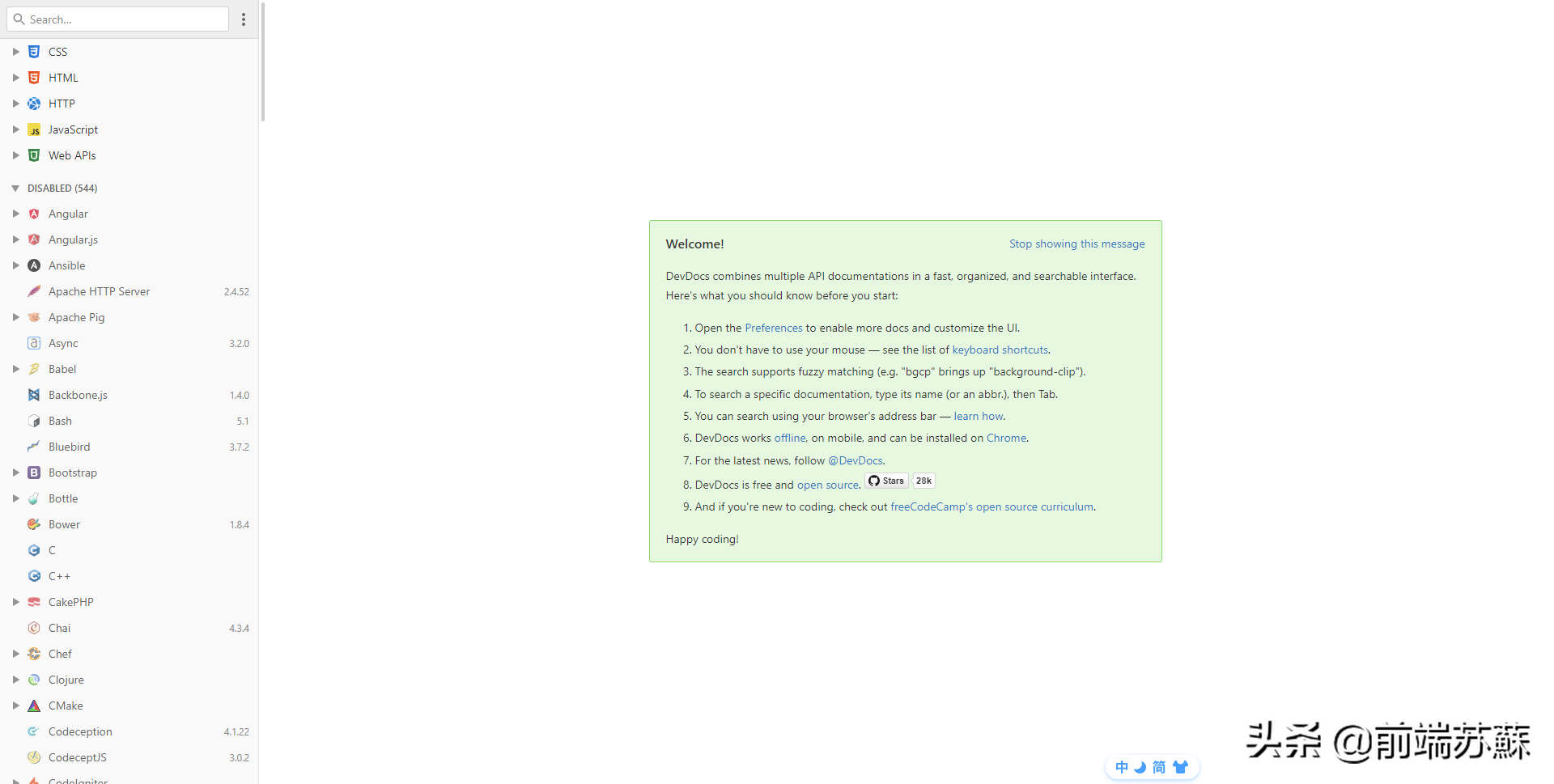
Task: Expand the CakePHP versions arrow
Action: point(15,602)
